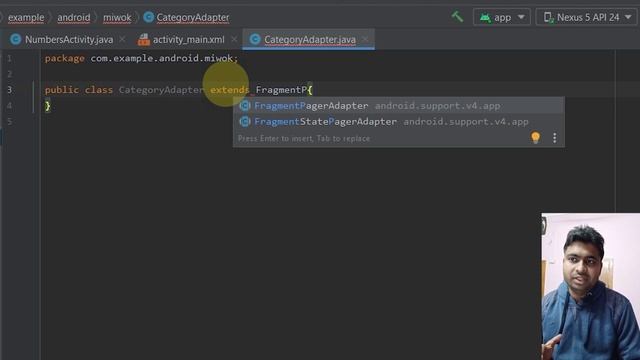
Task: Switch to the activity_main.xml tab
Action: 189,40
